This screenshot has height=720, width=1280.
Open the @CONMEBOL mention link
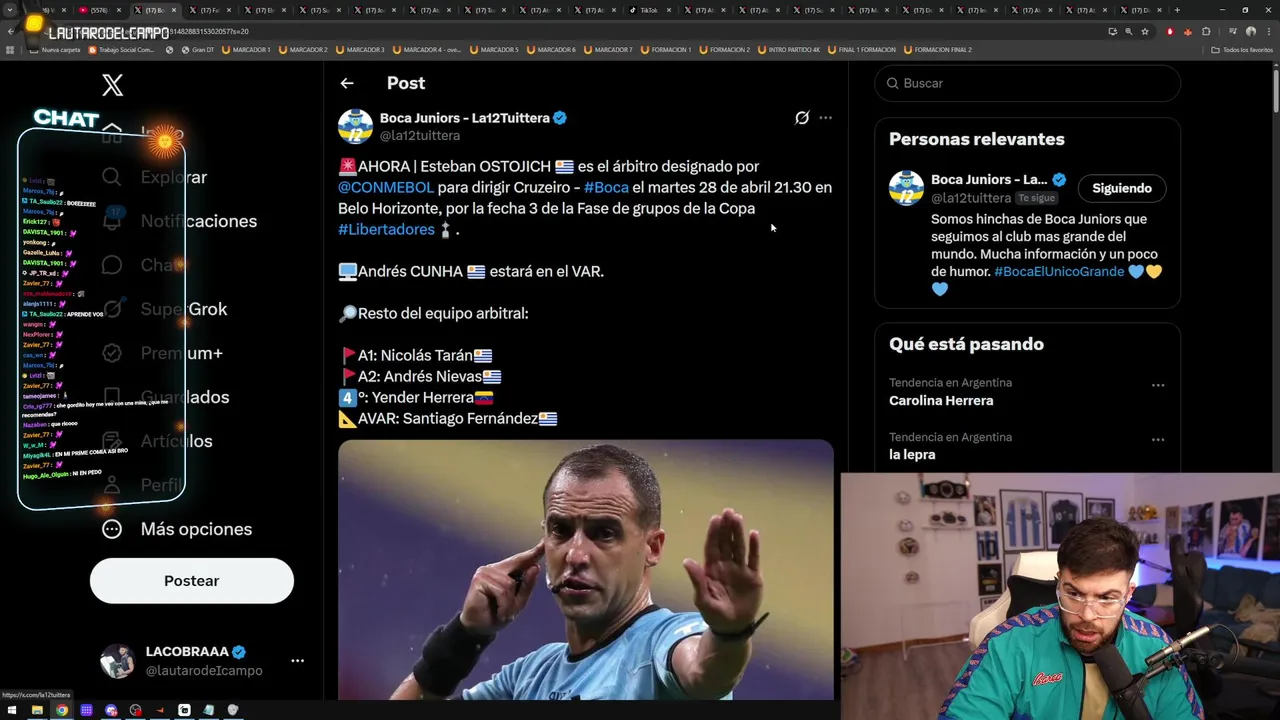386,187
